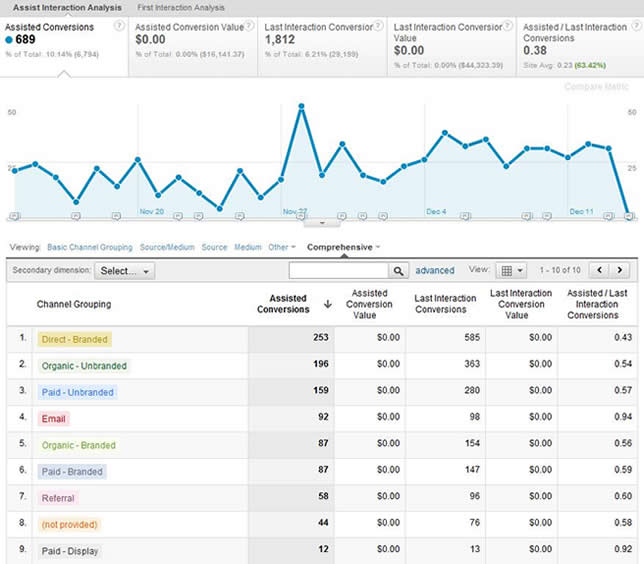Open help icon for Last Interaction Conversions
Screen dimensions: 644x564
379,26
